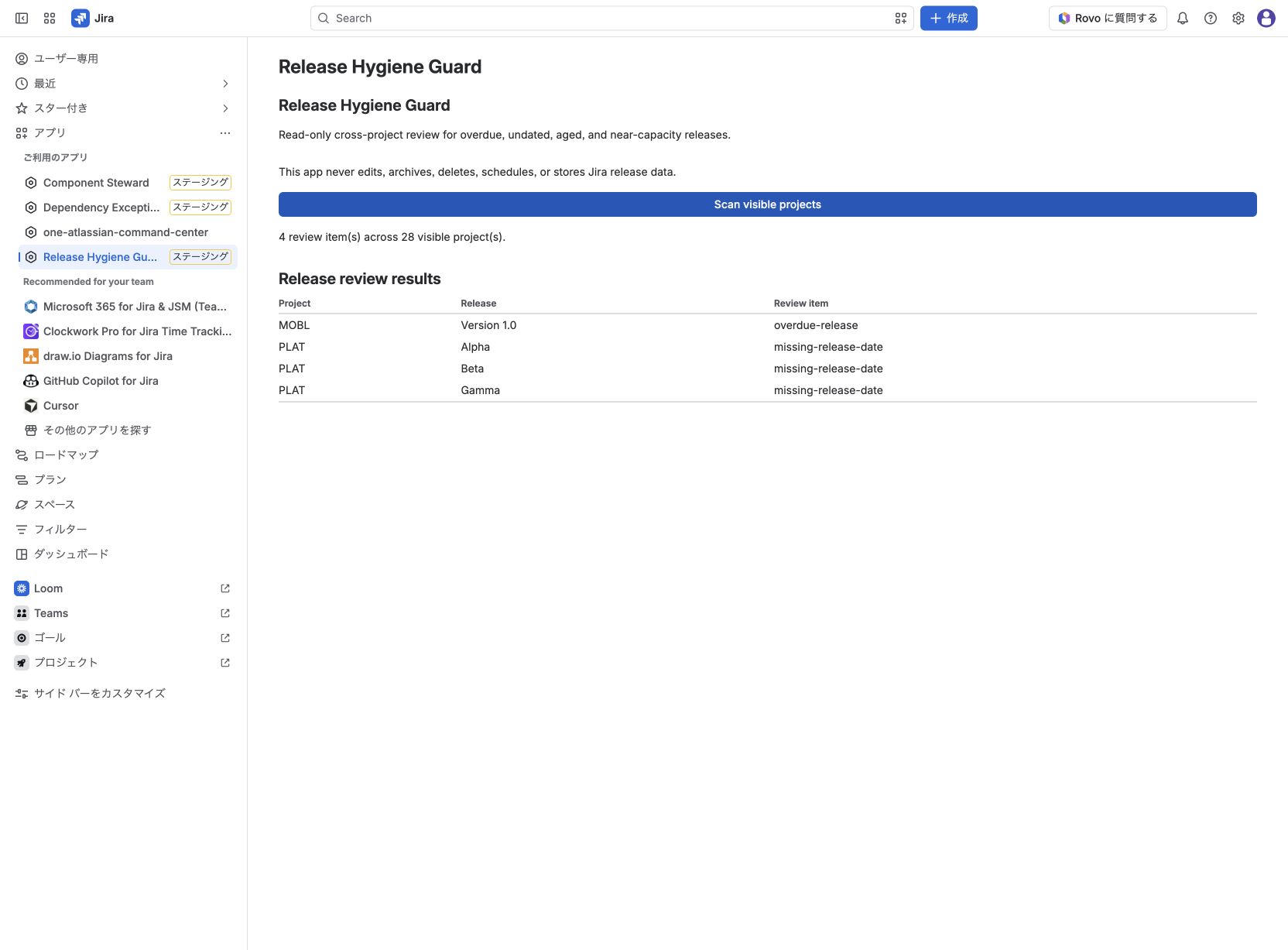Click the draw.io Diagrams icon
The width and height of the screenshot is (1288, 950).
coord(31,356)
